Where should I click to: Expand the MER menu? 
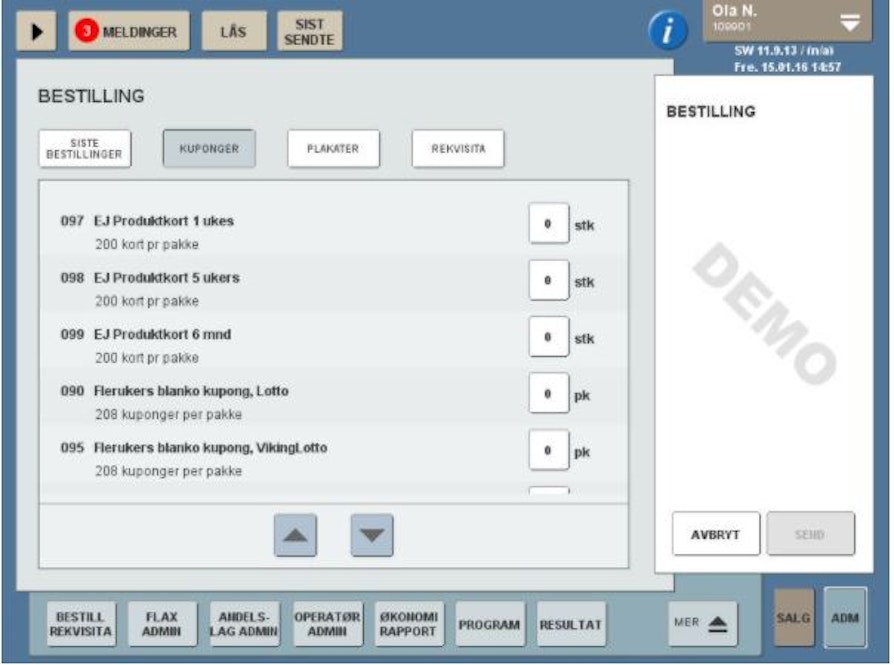coord(706,622)
